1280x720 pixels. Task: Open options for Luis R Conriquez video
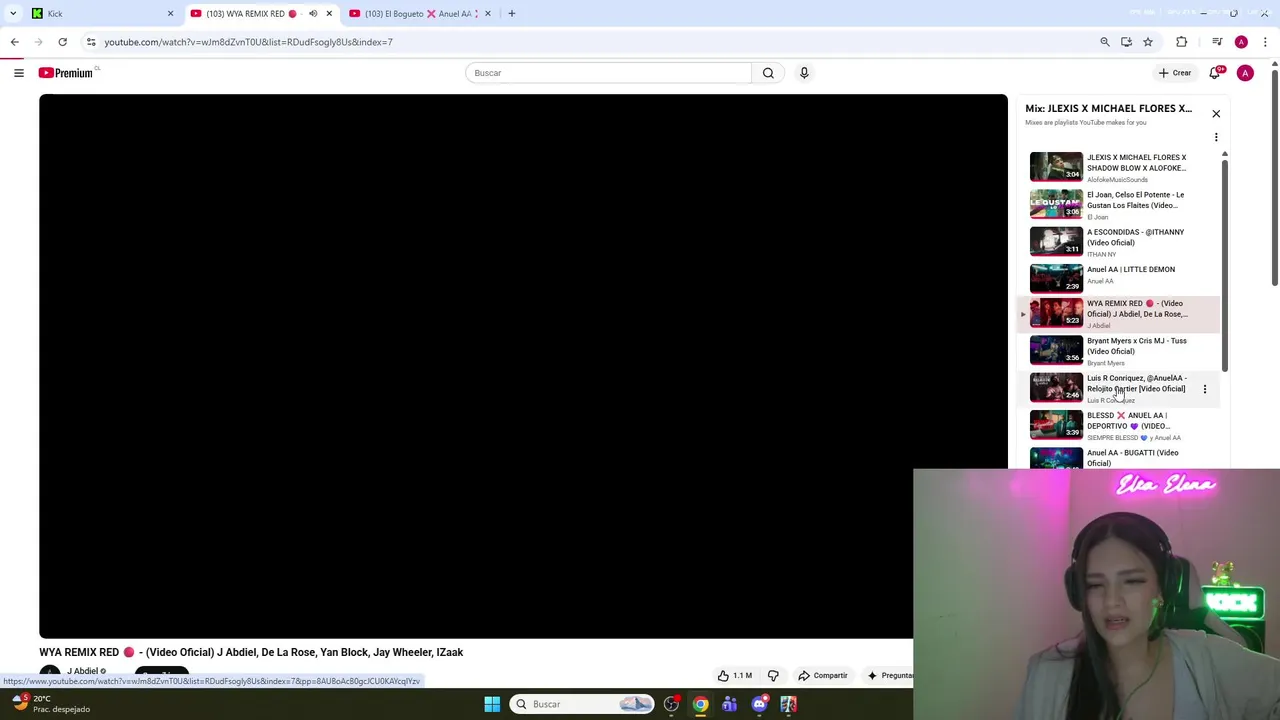[1205, 389]
